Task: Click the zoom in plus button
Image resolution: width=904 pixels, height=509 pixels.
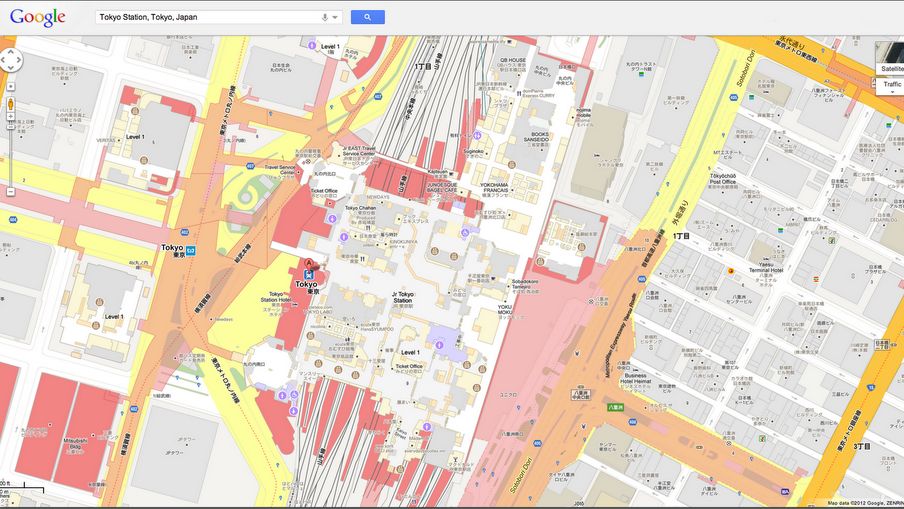Action: click(x=11, y=116)
